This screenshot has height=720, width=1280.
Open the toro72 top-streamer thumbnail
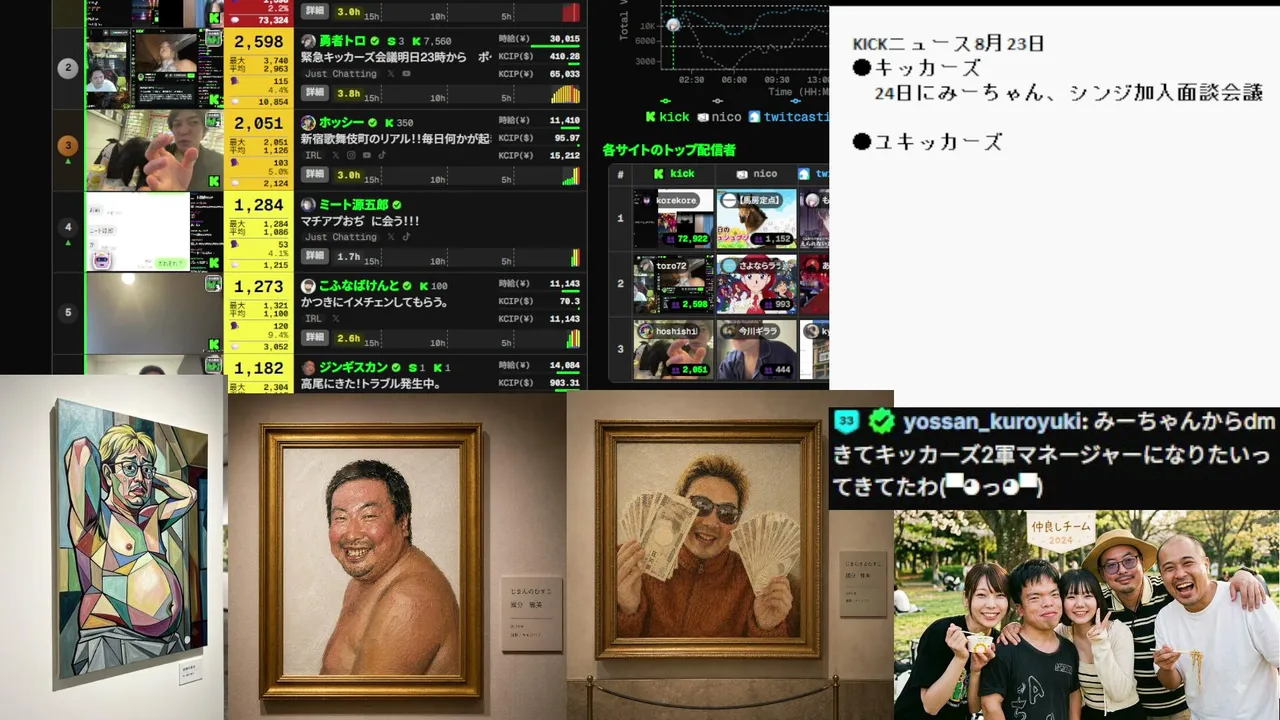point(674,285)
